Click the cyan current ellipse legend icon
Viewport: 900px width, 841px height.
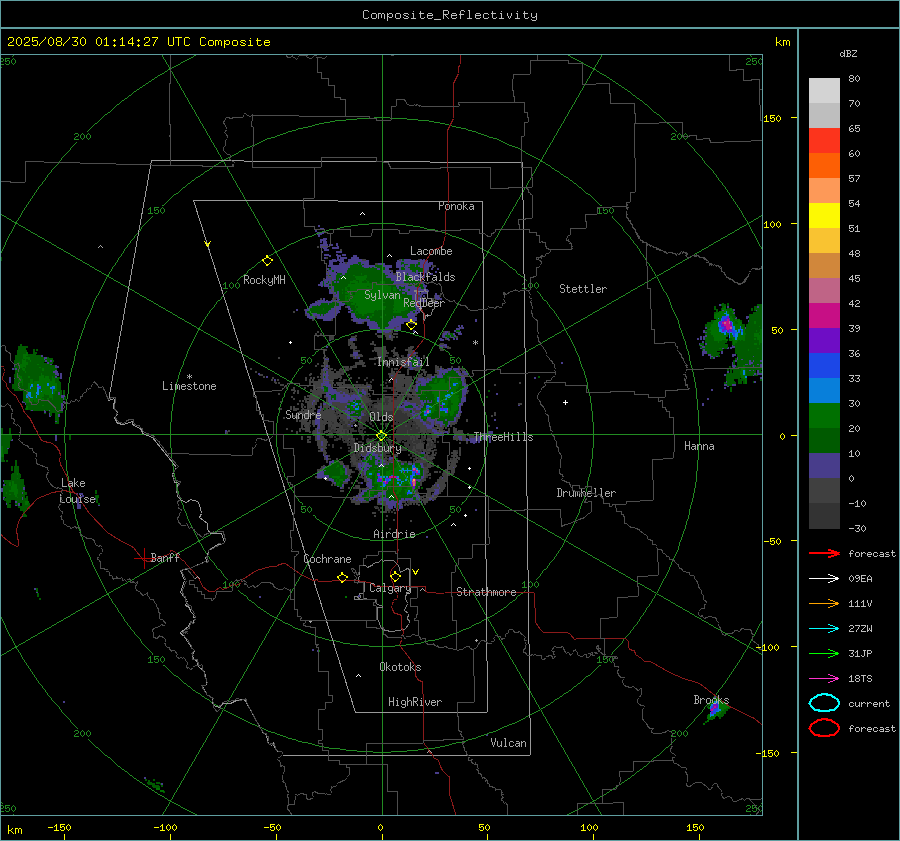point(824,703)
